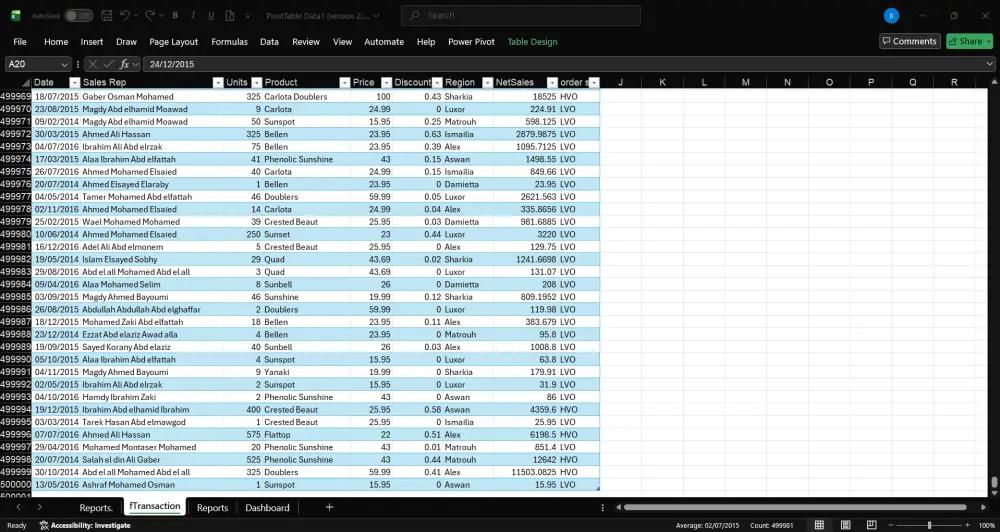Select NetSales cell 11503.0825

525,472
